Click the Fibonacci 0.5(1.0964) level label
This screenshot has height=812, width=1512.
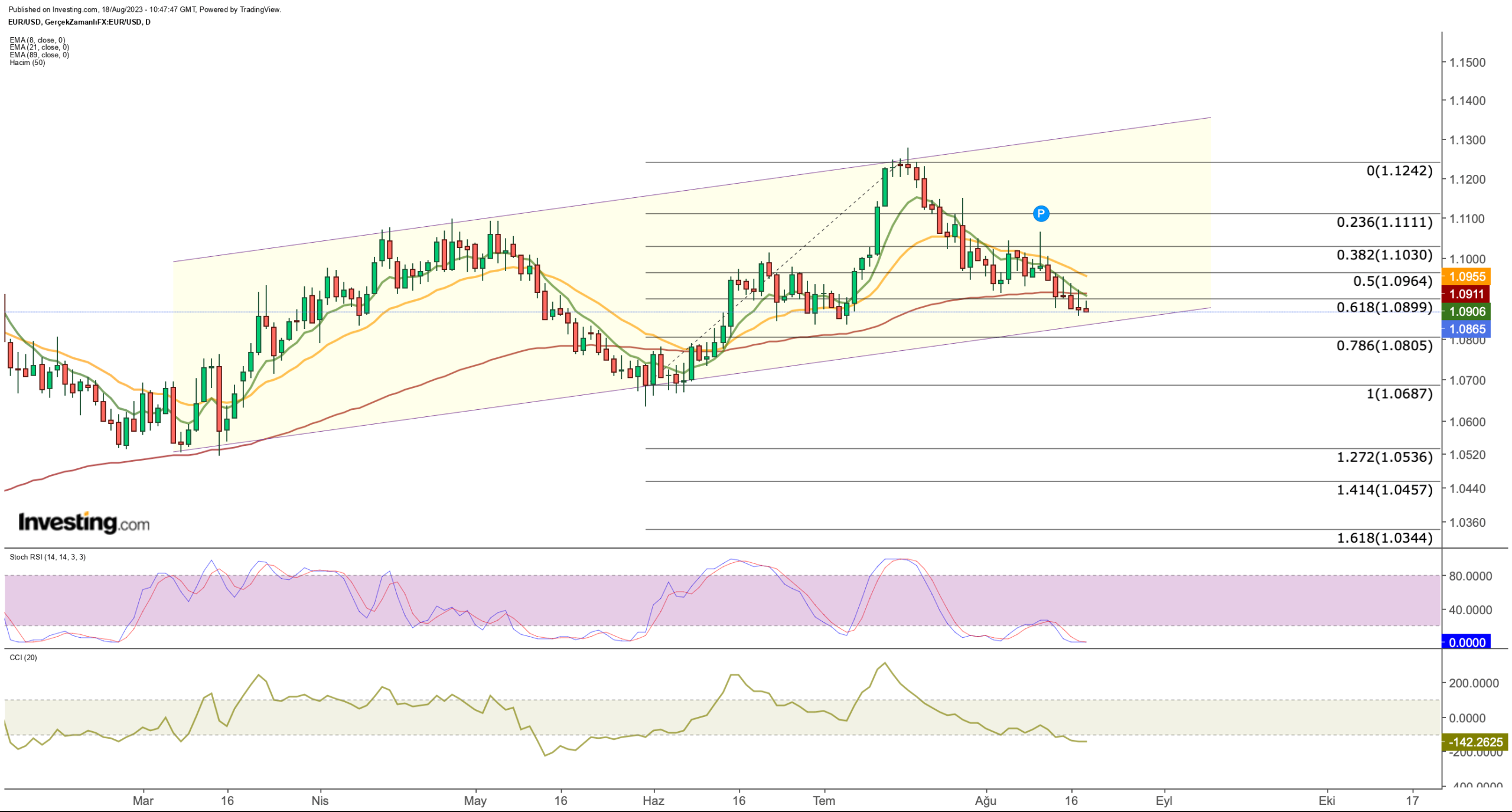[1393, 281]
